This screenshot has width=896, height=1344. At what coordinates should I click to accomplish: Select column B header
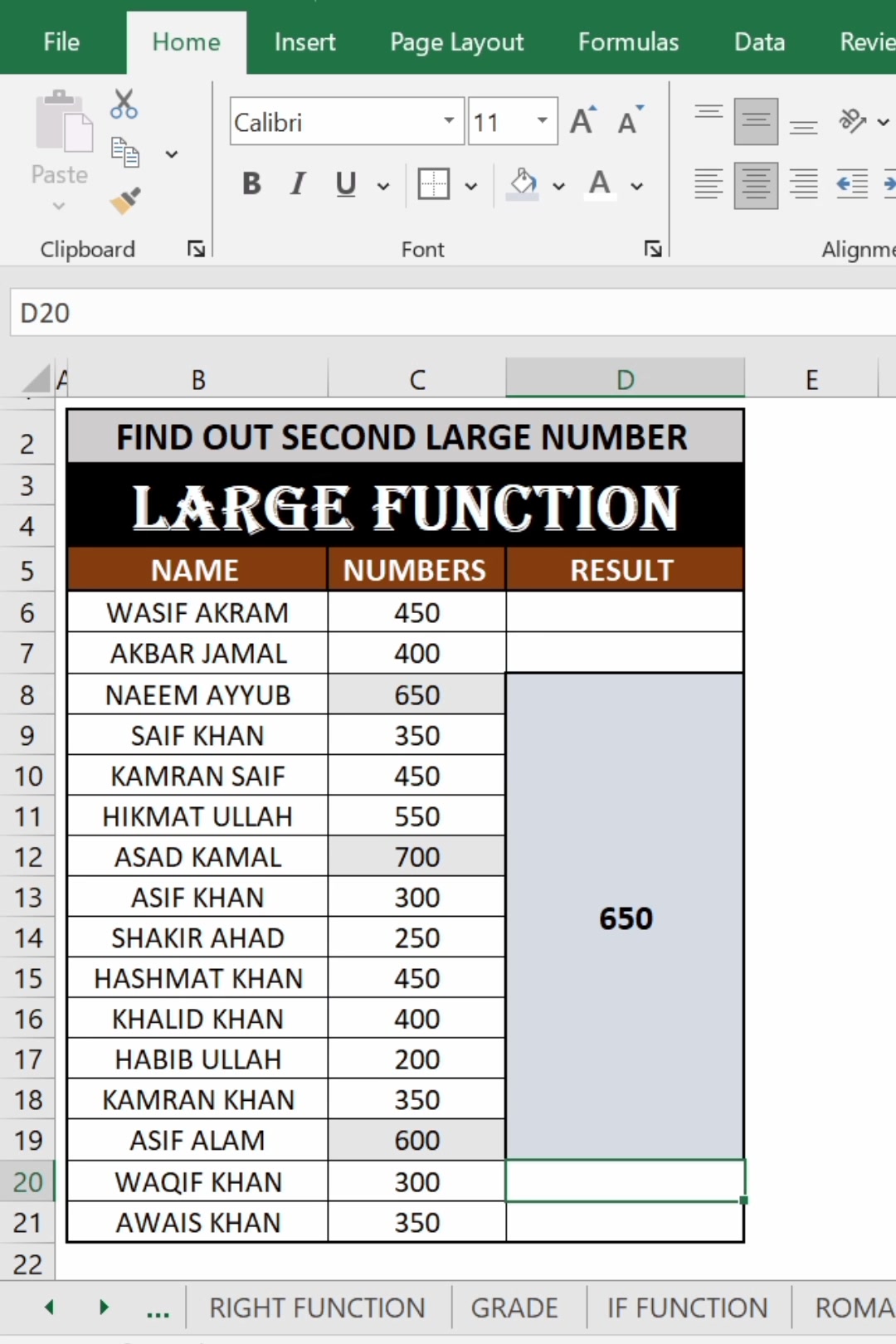coord(198,379)
